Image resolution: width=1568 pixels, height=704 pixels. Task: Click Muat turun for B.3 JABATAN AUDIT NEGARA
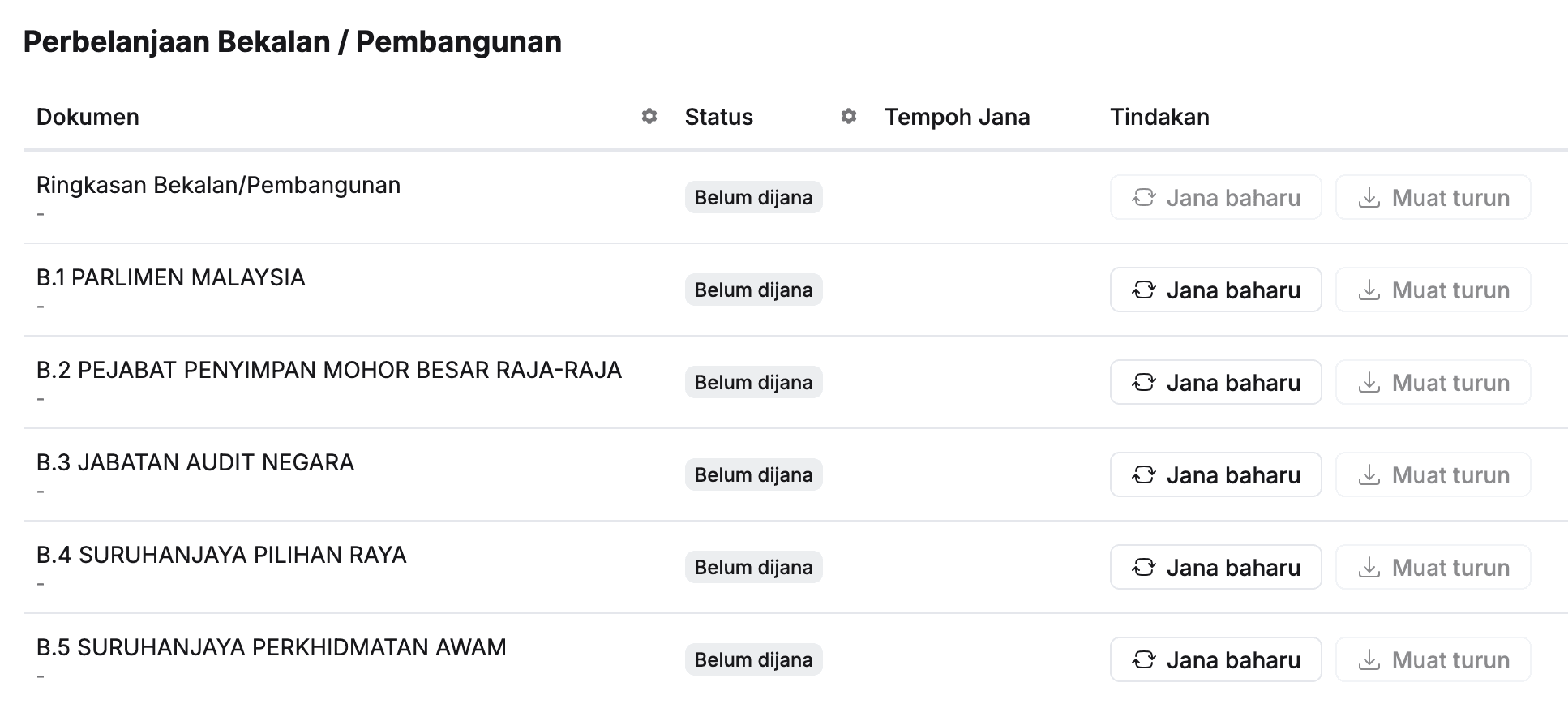pos(1433,475)
